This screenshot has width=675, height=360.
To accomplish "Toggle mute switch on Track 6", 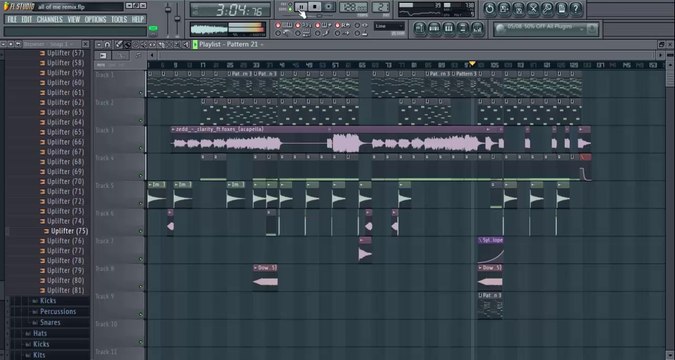I will pyautogui.click(x=141, y=231).
